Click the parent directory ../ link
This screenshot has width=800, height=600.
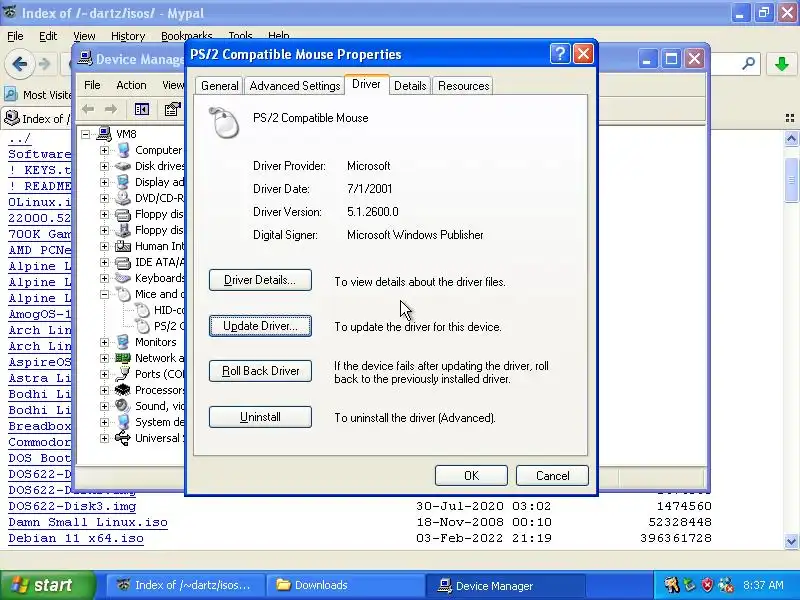tap(20, 138)
